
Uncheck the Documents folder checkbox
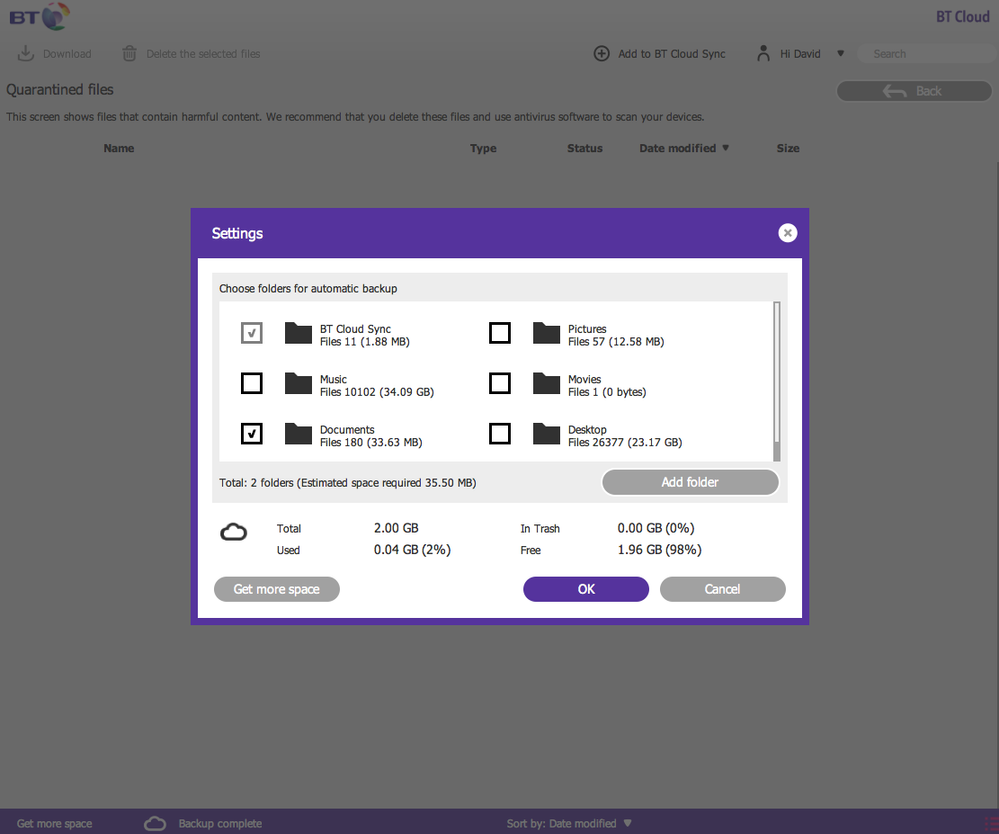(252, 433)
